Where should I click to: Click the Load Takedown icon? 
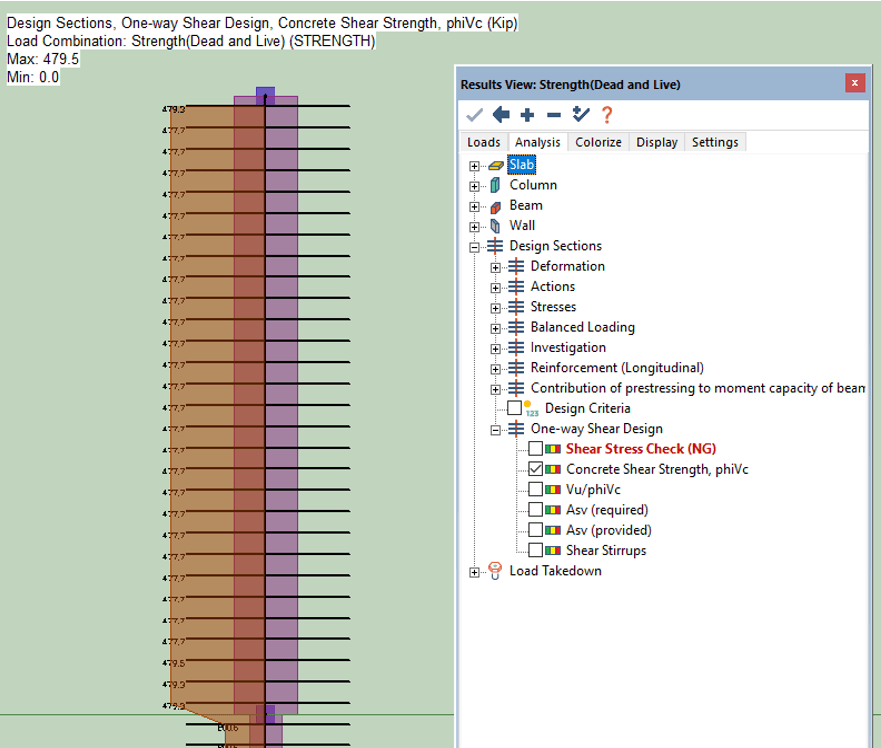[x=495, y=571]
